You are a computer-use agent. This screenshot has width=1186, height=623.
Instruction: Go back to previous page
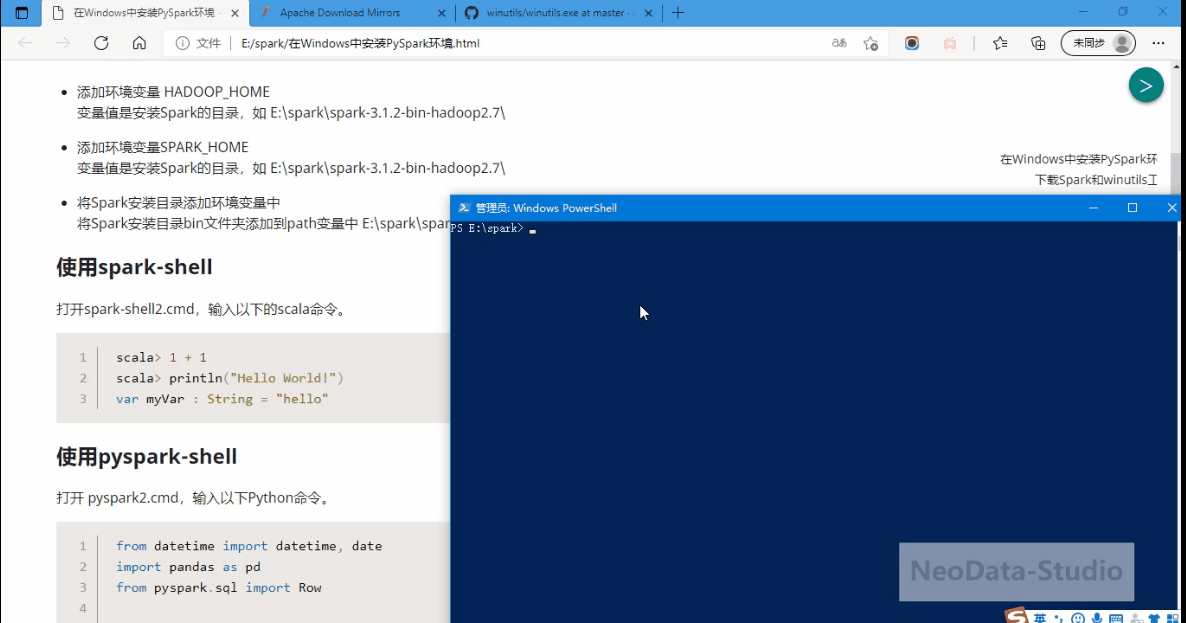click(25, 43)
